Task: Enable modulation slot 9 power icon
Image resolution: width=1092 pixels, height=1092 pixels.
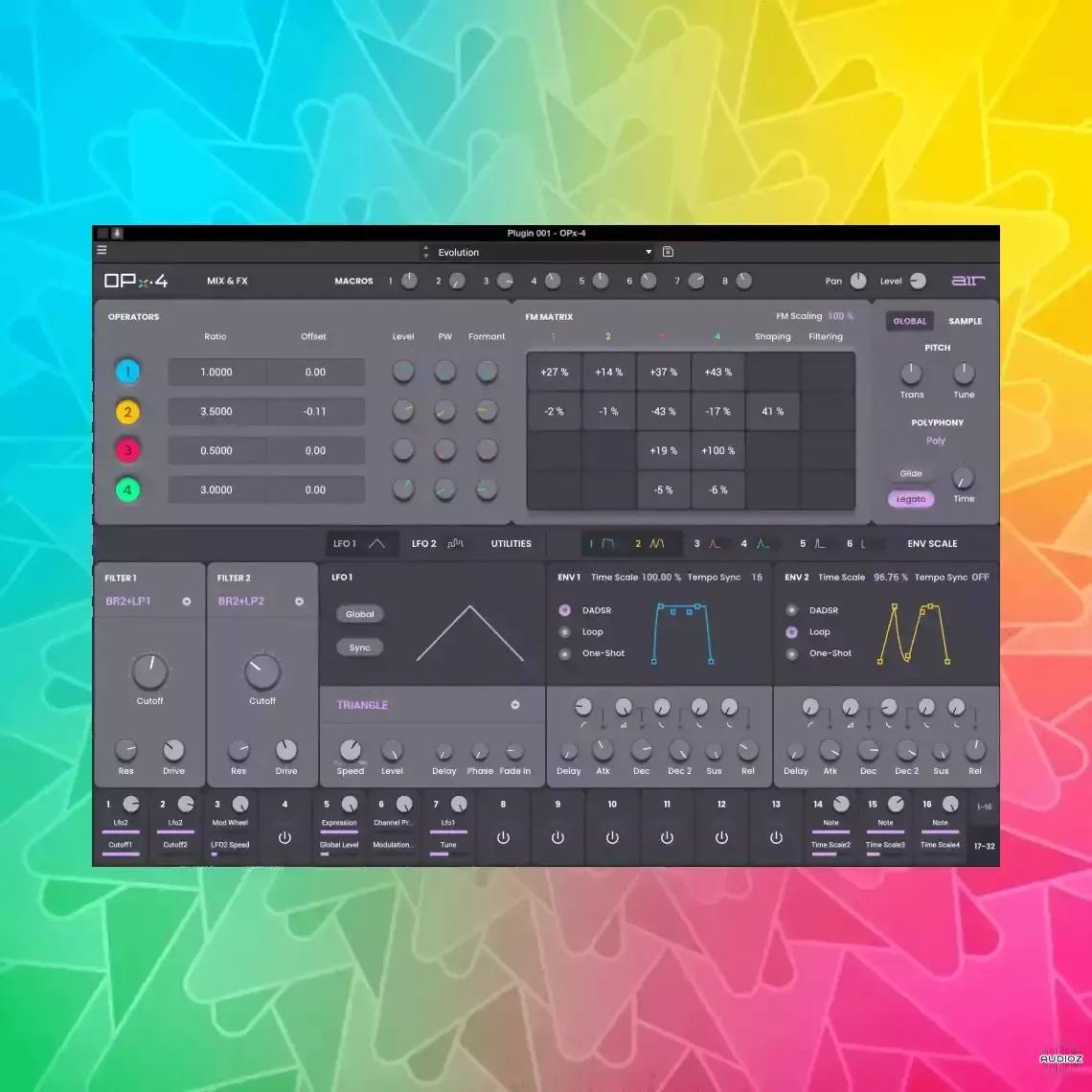Action: [x=557, y=838]
